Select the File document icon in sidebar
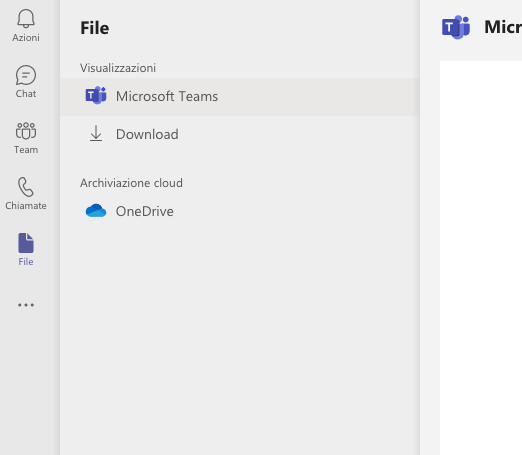This screenshot has width=522, height=455. click(x=26, y=243)
